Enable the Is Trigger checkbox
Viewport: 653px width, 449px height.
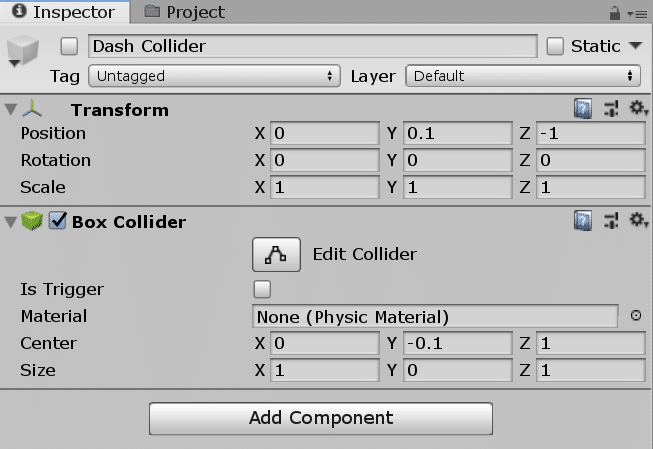click(263, 289)
